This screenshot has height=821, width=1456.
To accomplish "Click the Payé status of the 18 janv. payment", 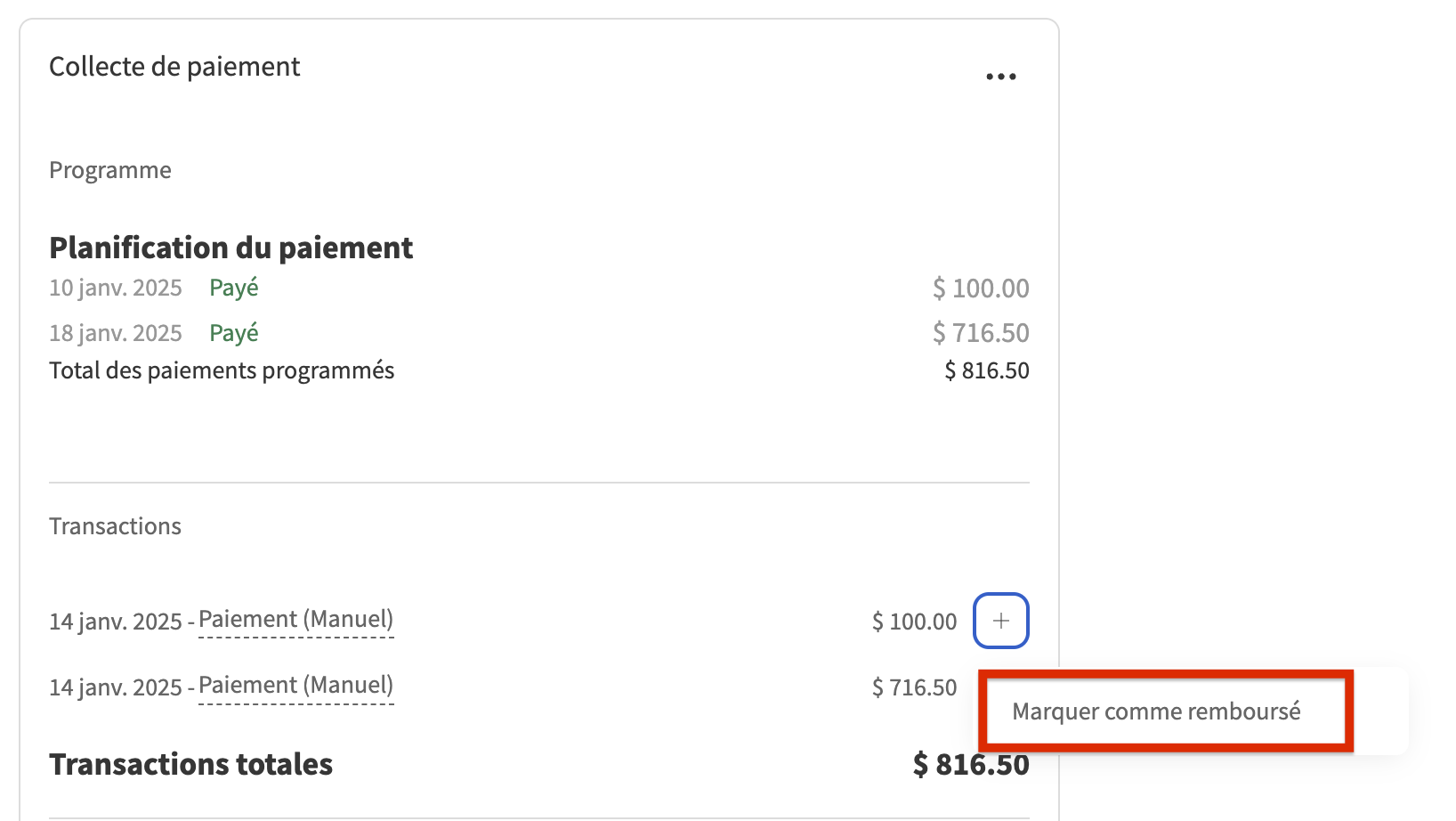I will 233,332.
